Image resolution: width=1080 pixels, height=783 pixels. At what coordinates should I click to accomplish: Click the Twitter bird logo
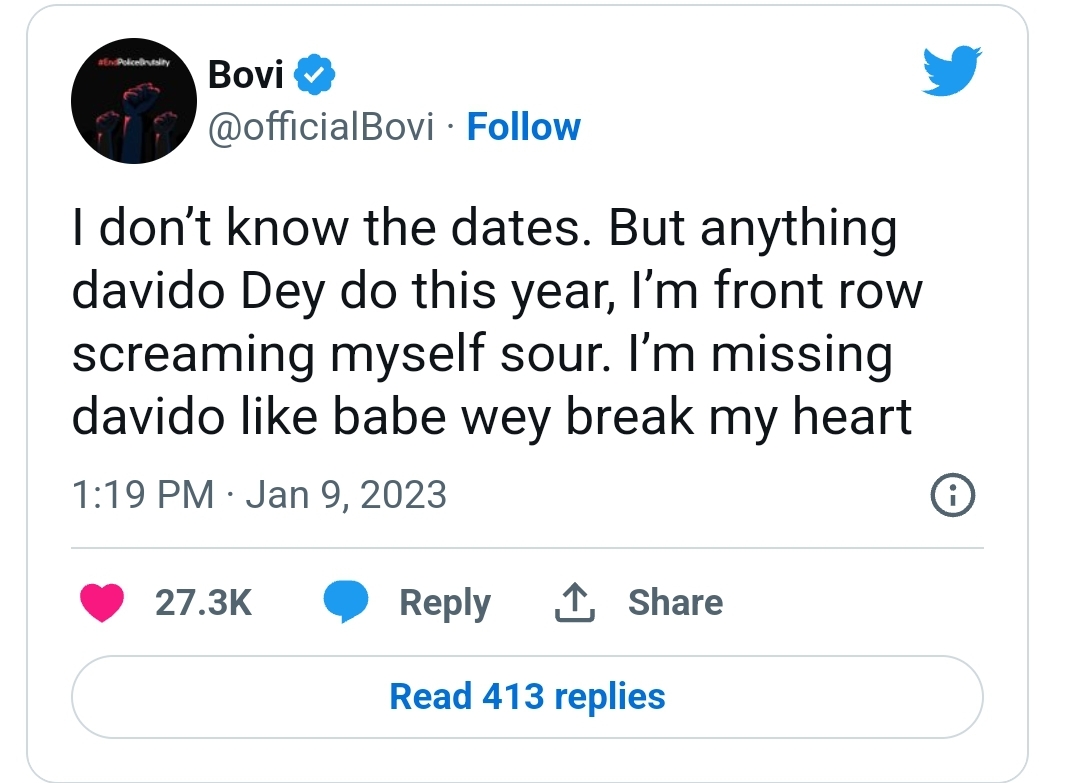click(x=952, y=70)
